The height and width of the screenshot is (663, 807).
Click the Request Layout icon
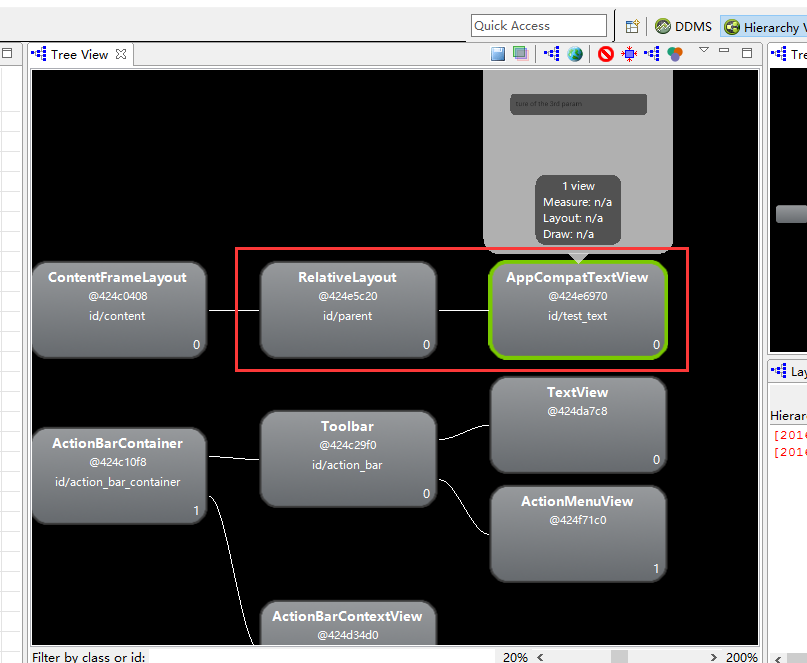(629, 53)
